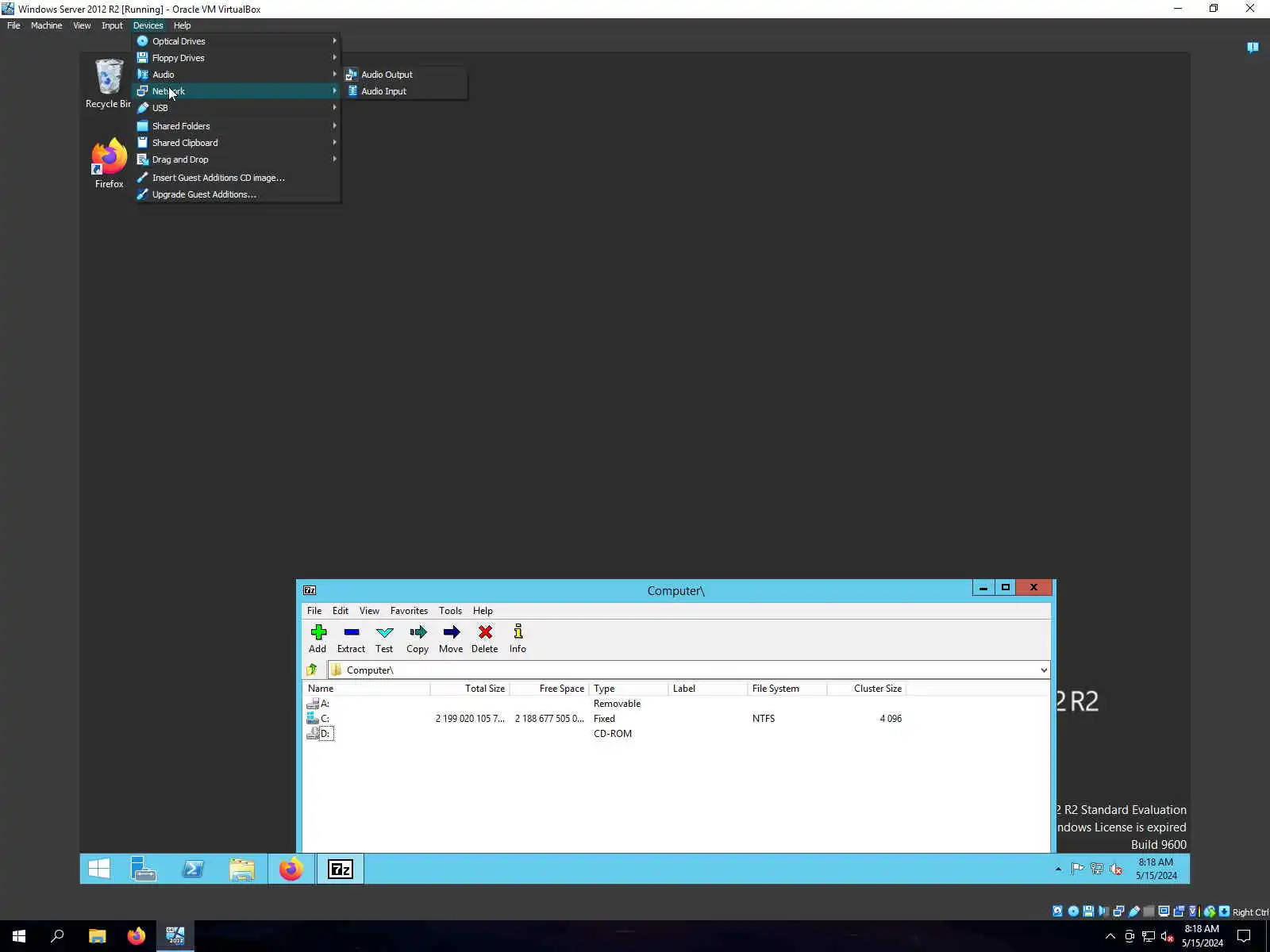Click the red Delete icon in 7-Zip
The image size is (1270, 952).
[484, 639]
